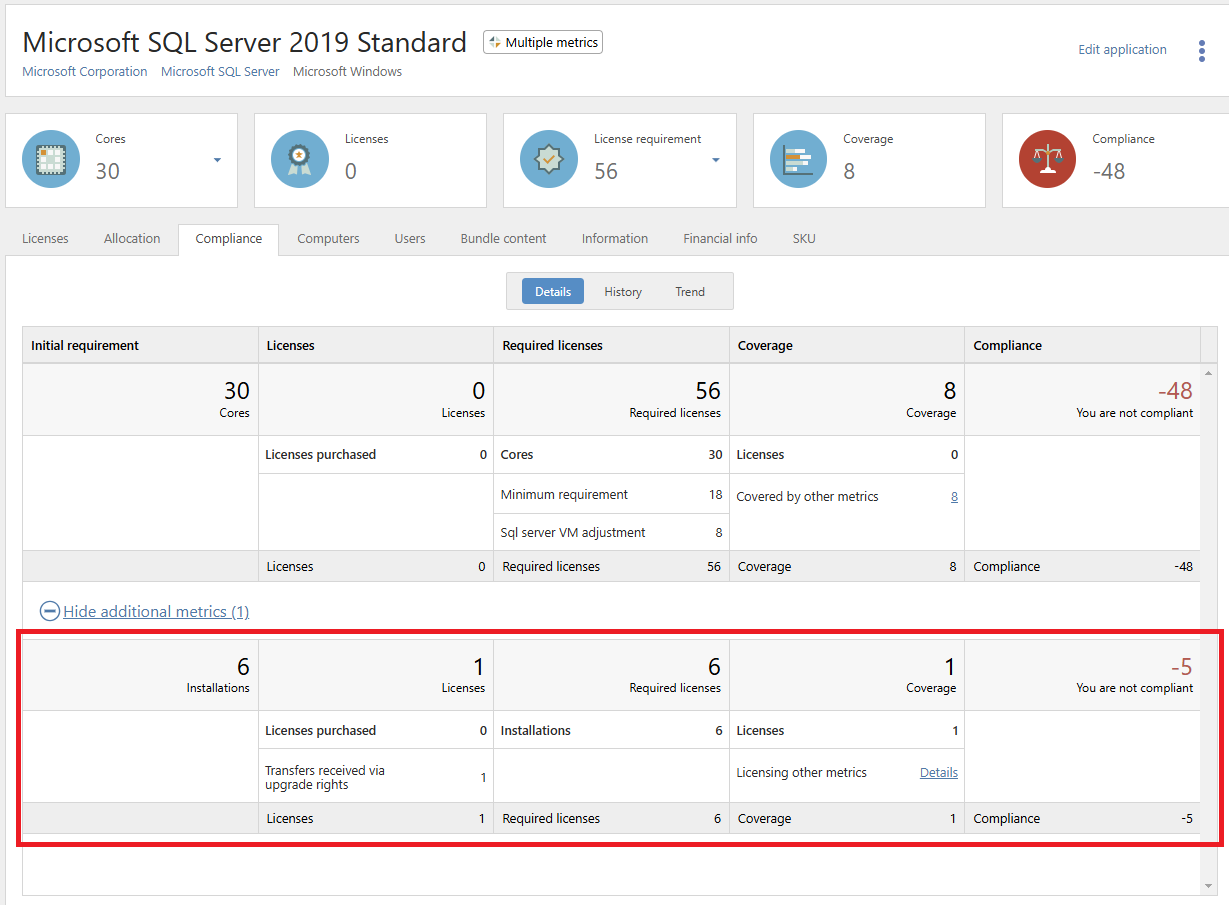The image size is (1229, 905).
Task: Click the 56 Required licenses summary cell
Action: 612,399
